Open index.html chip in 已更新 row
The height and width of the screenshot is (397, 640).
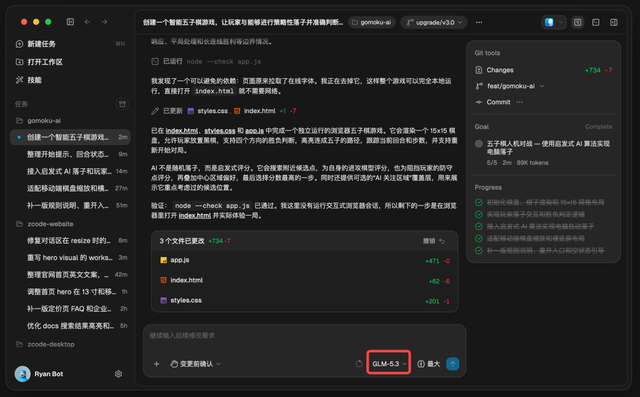click(x=255, y=111)
